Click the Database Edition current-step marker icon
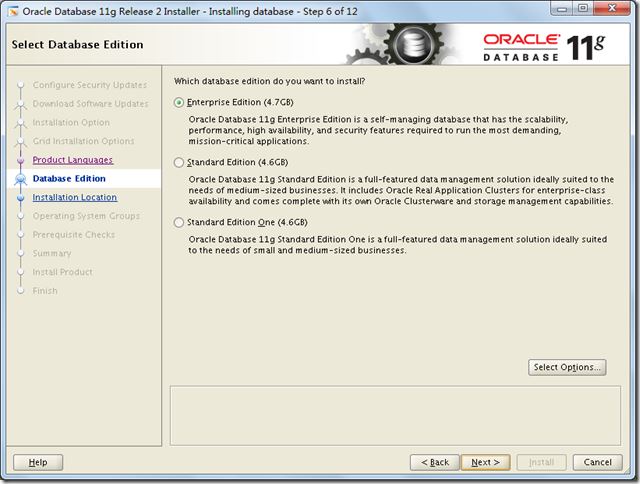Viewport: 640px width, 484px height. [x=20, y=179]
